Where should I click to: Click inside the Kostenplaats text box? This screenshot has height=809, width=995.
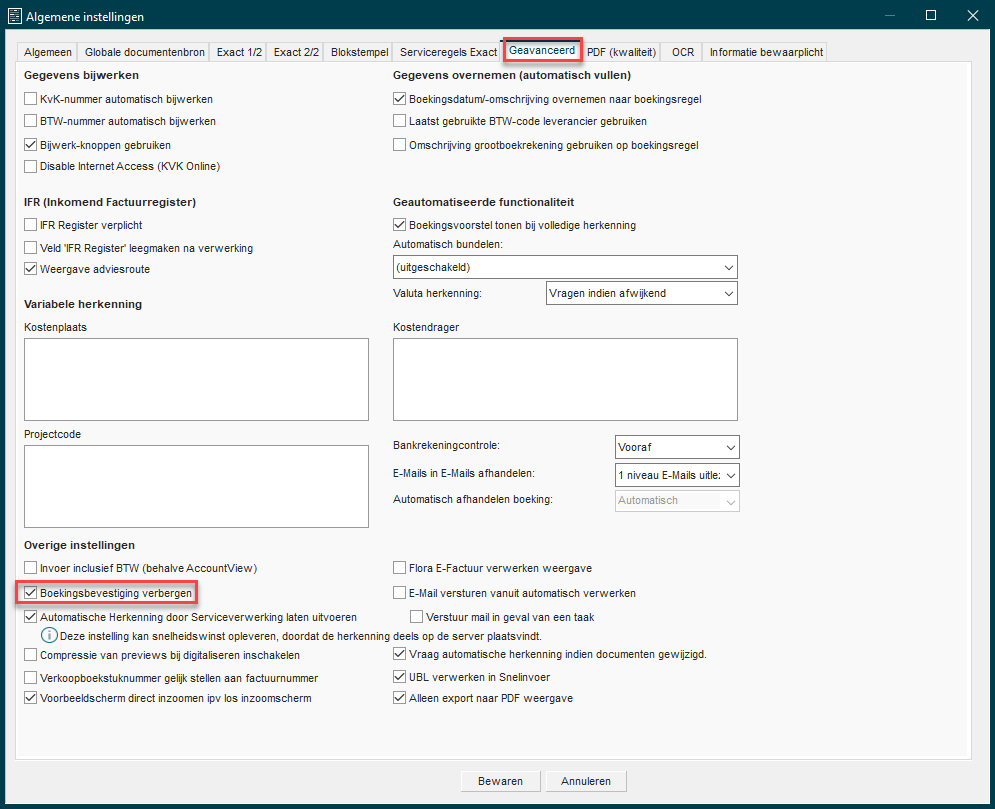[196, 378]
